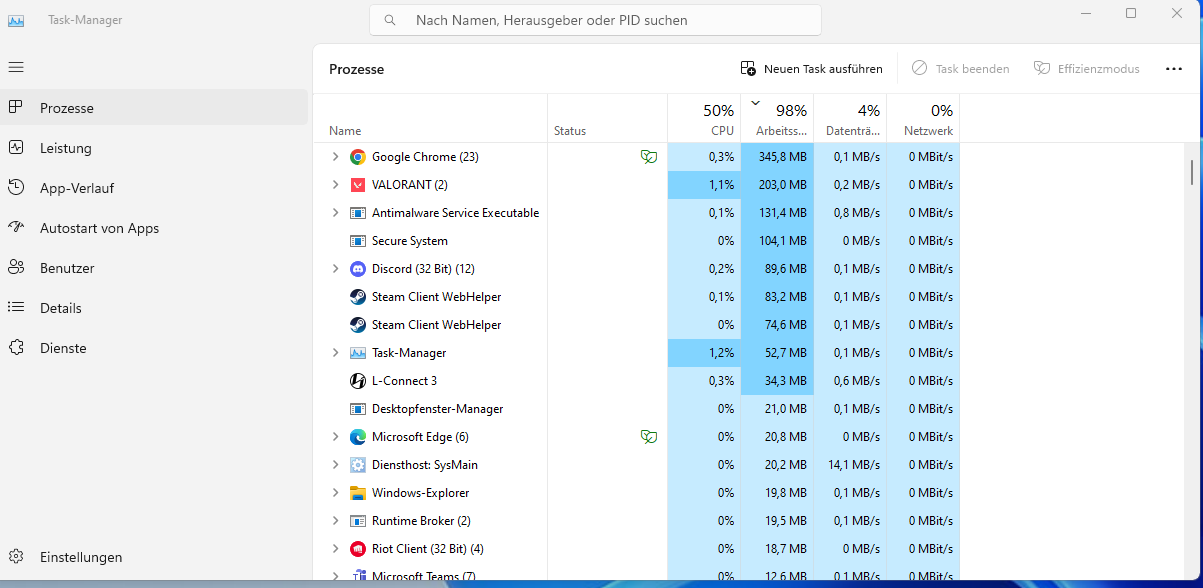Open the three-dot more options menu
1203x588 pixels.
click(1174, 69)
